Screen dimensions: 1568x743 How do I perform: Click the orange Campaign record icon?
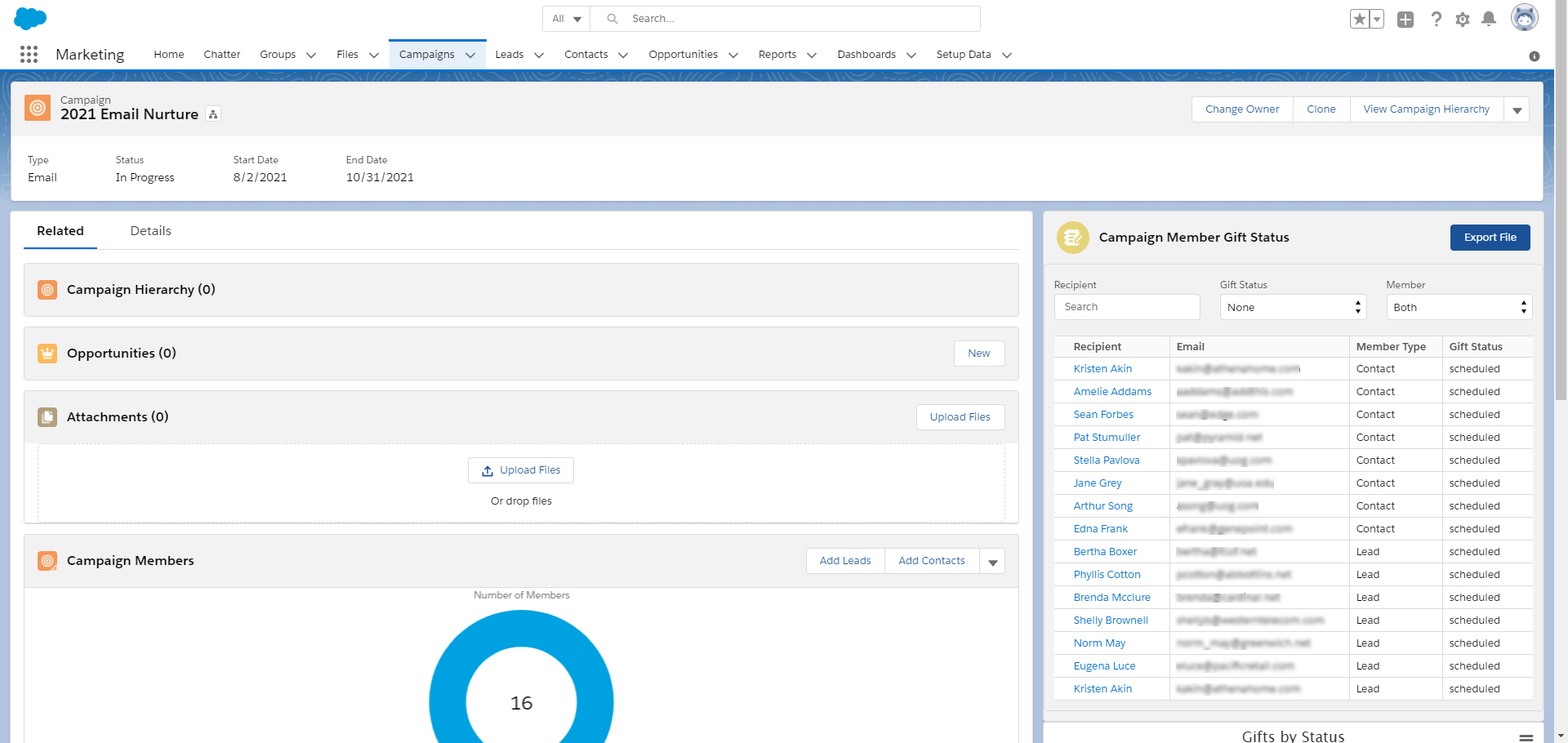point(38,108)
